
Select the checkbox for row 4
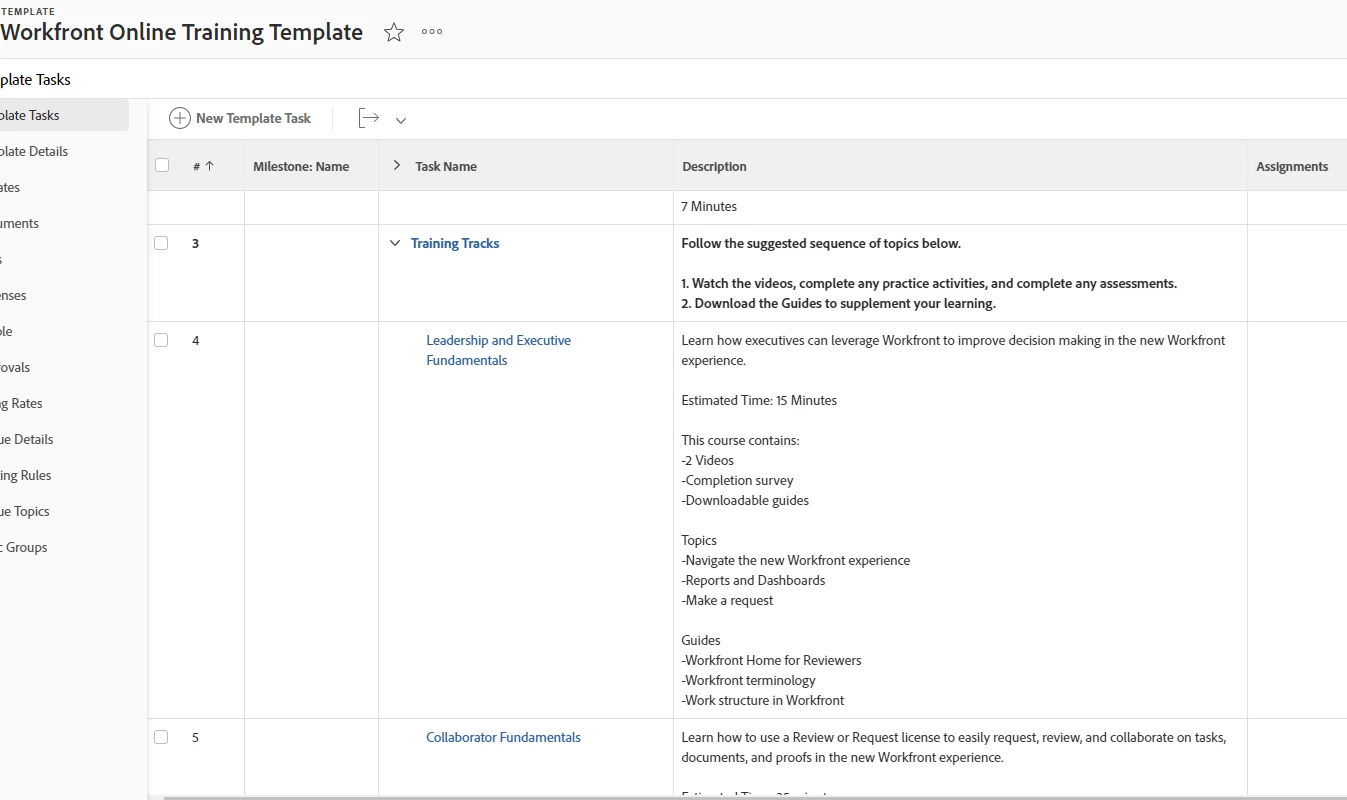pos(161,340)
